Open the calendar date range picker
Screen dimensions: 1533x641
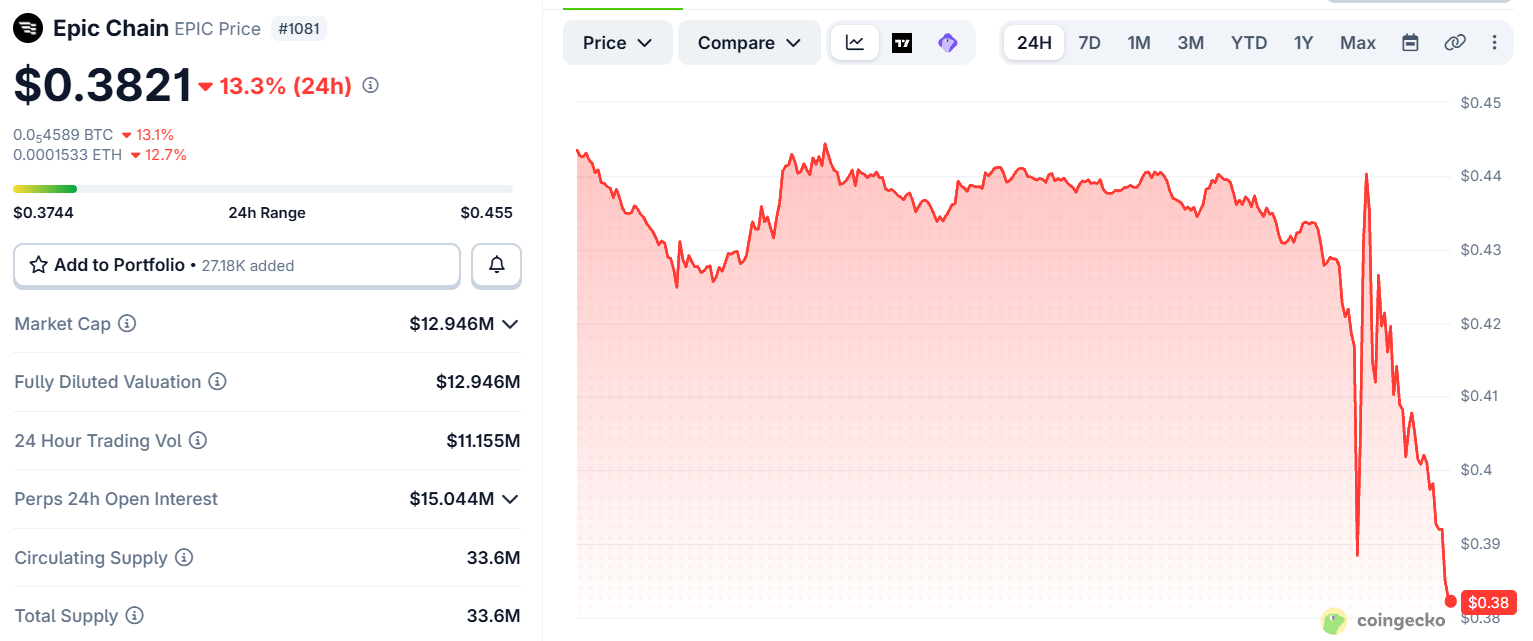1410,43
